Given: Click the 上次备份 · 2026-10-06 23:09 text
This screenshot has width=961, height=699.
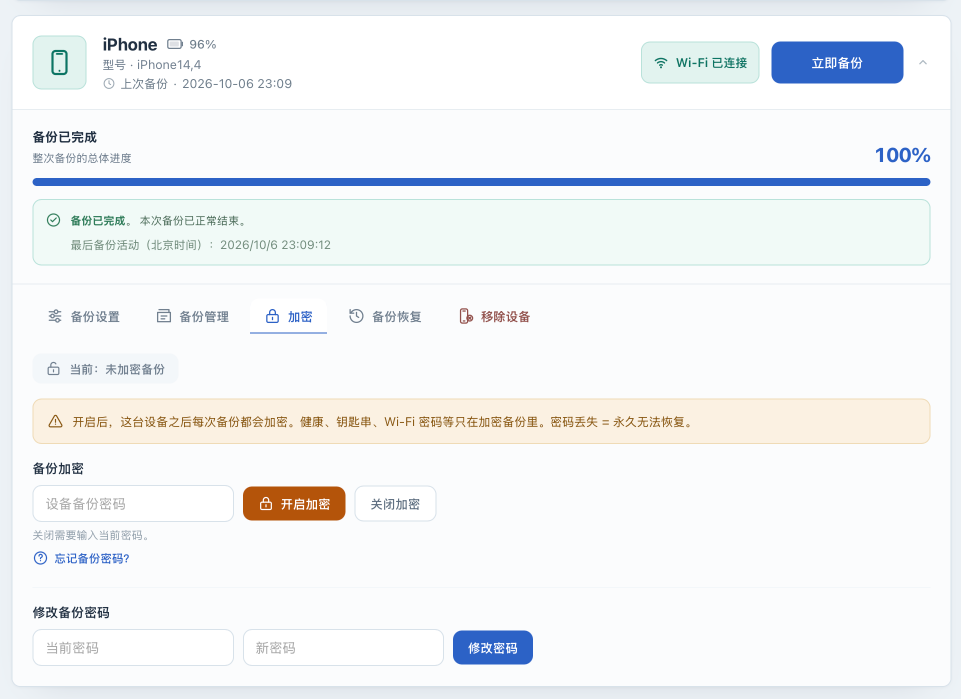Looking at the screenshot, I should 206,84.
